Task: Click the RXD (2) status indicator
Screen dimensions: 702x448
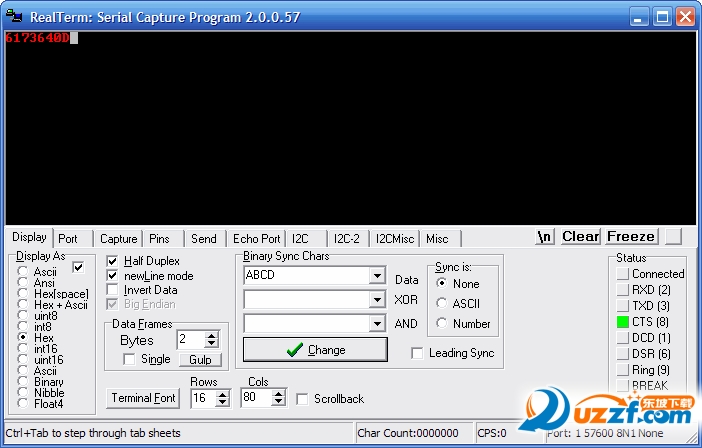Action: (x=623, y=290)
